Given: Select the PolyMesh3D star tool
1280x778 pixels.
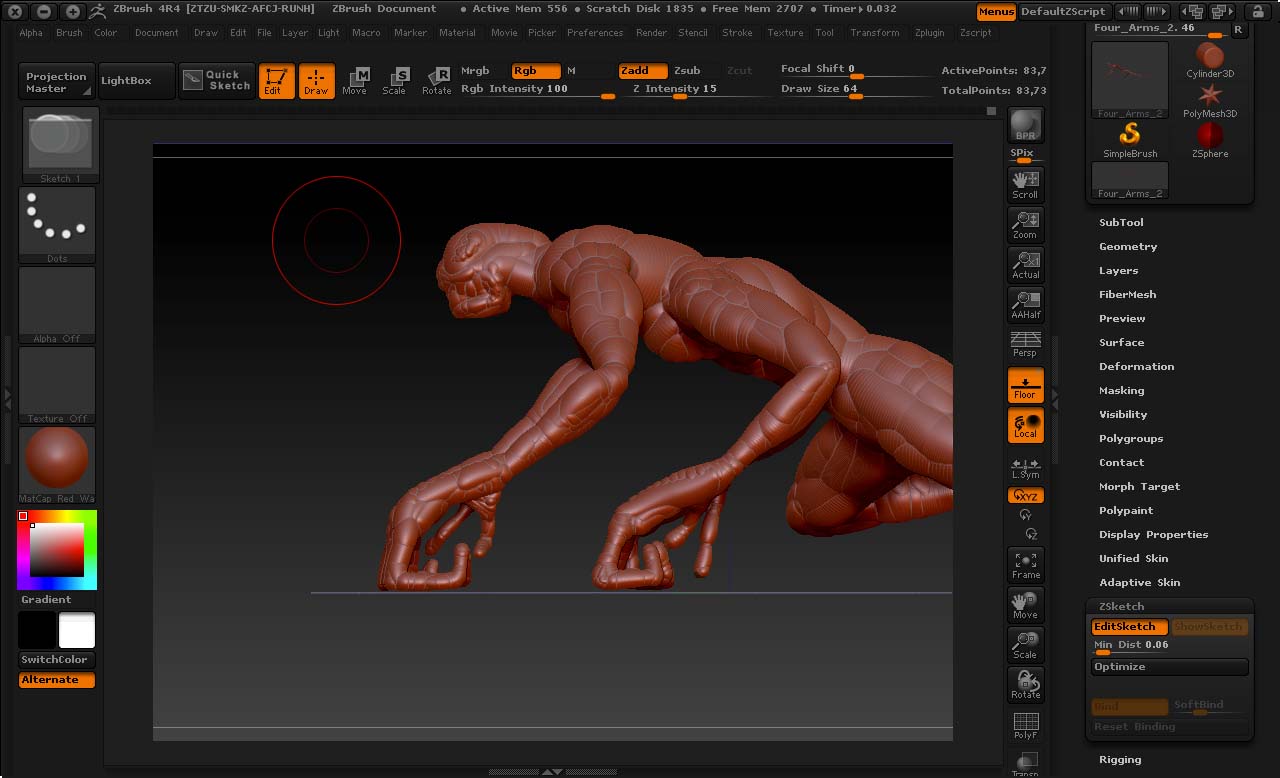Looking at the screenshot, I should pos(1210,99).
